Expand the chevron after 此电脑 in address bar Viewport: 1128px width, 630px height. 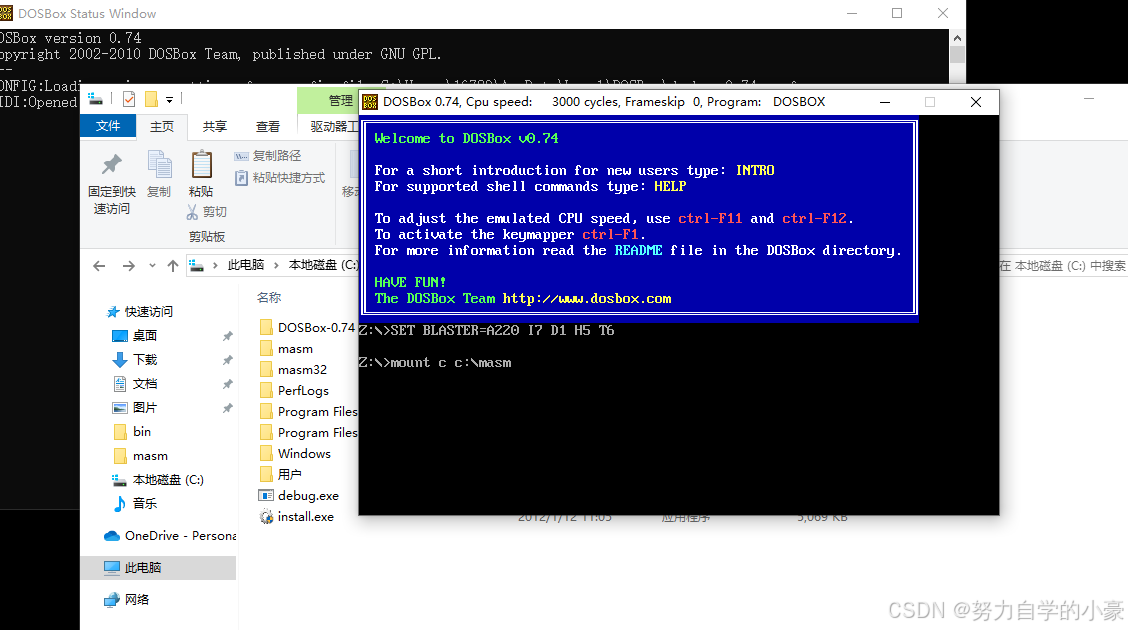(x=276, y=266)
